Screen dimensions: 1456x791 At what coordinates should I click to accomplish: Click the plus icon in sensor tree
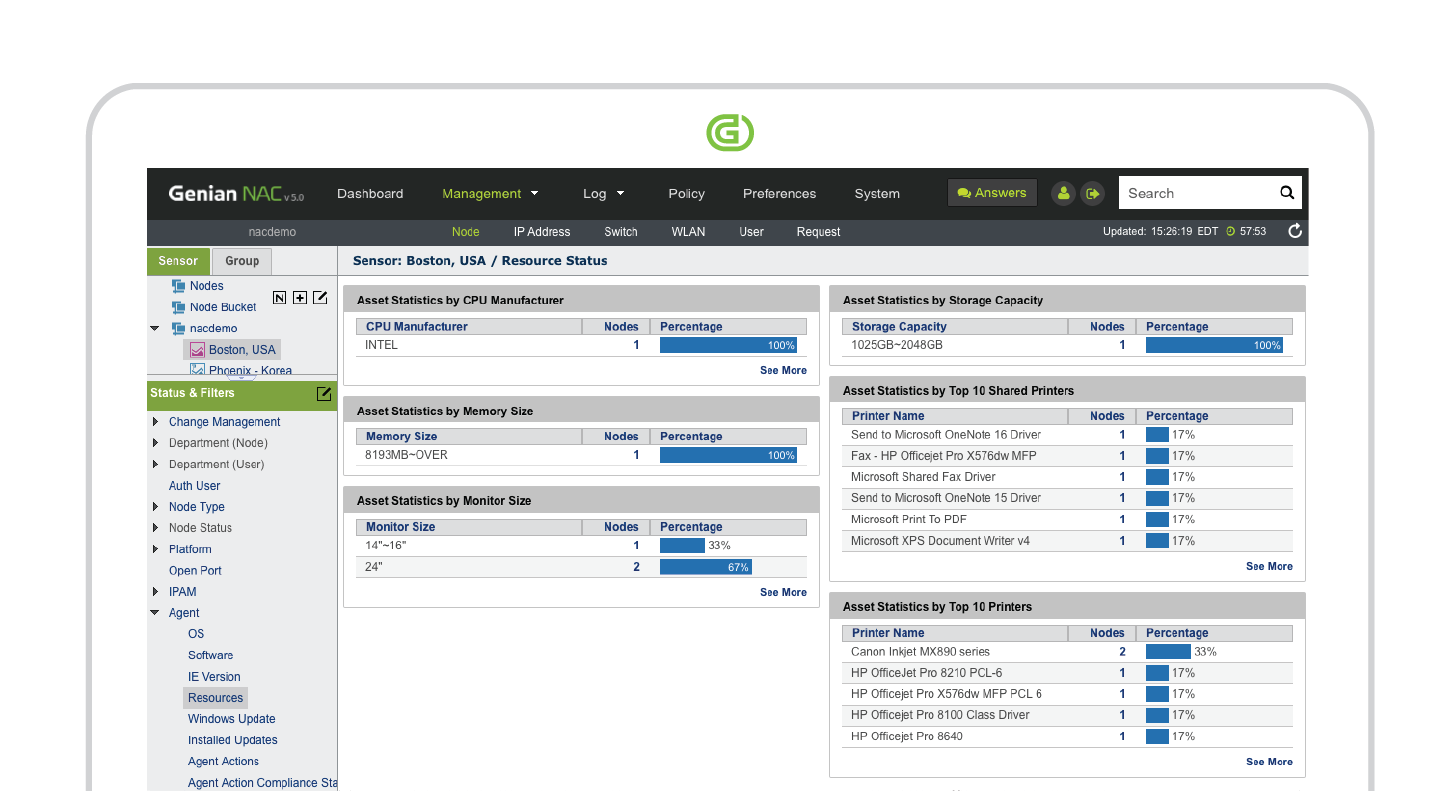tap(300, 297)
